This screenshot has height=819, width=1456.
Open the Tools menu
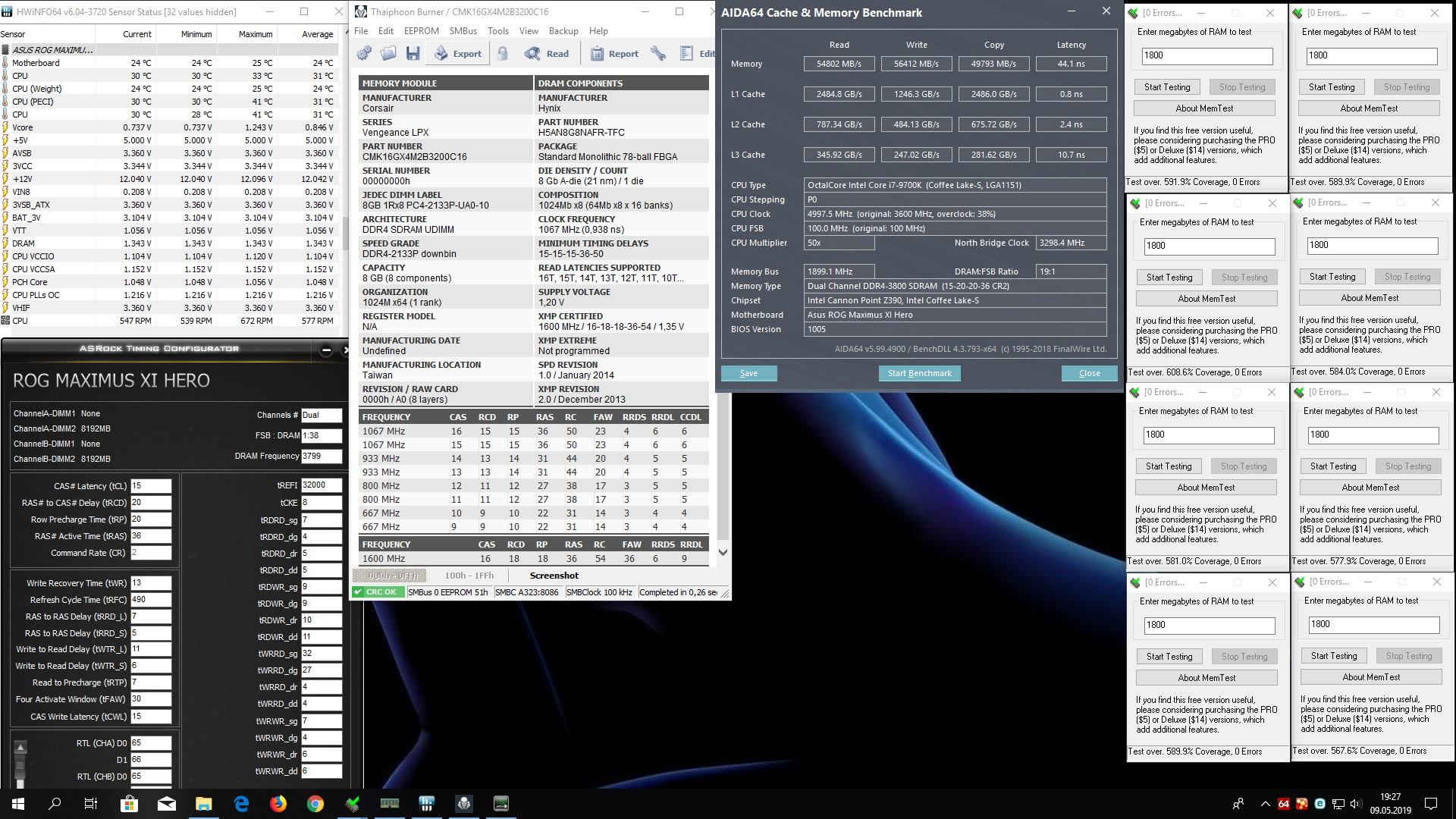(498, 31)
